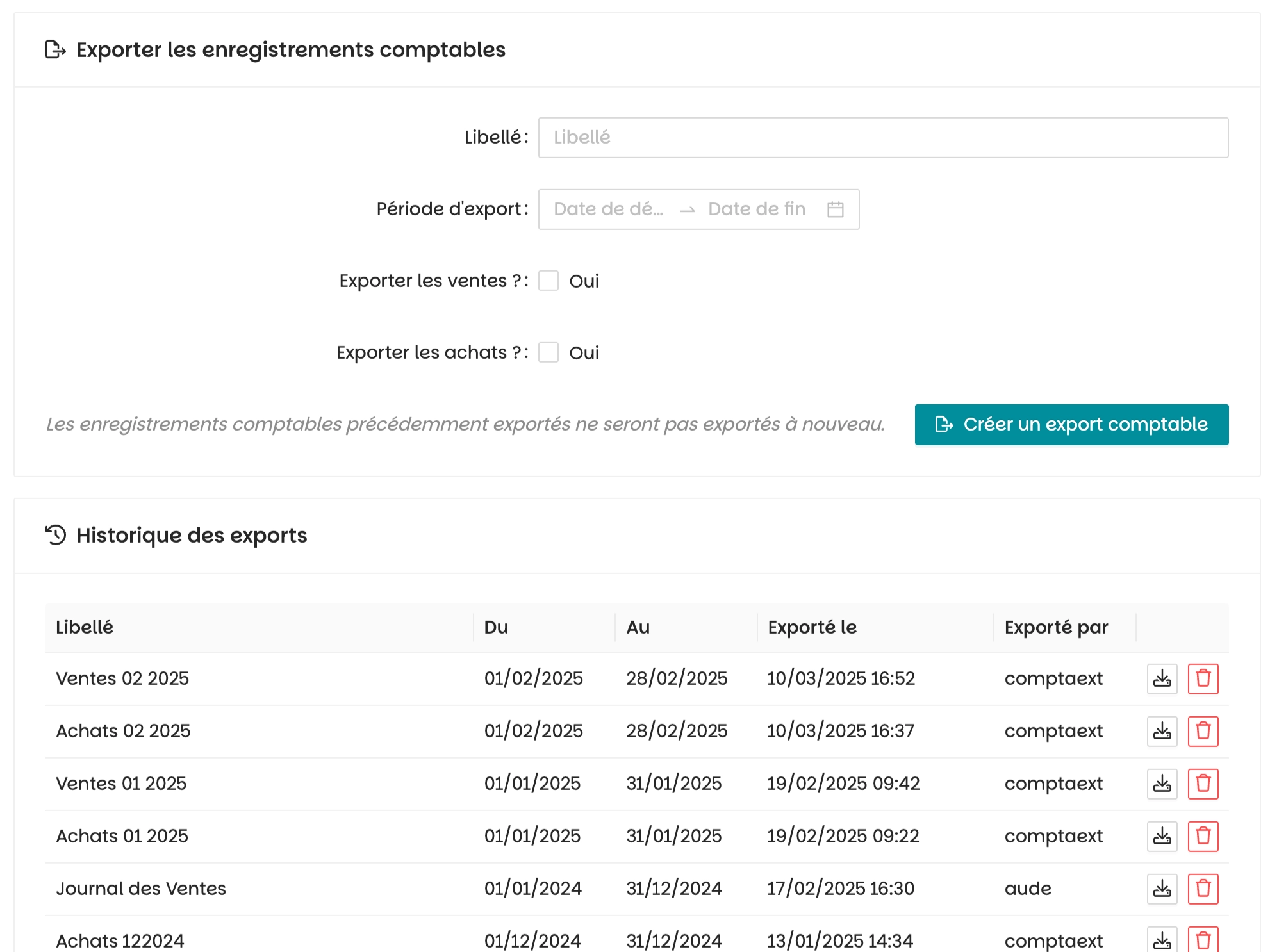Download the Journal des Ventes export

click(x=1162, y=889)
